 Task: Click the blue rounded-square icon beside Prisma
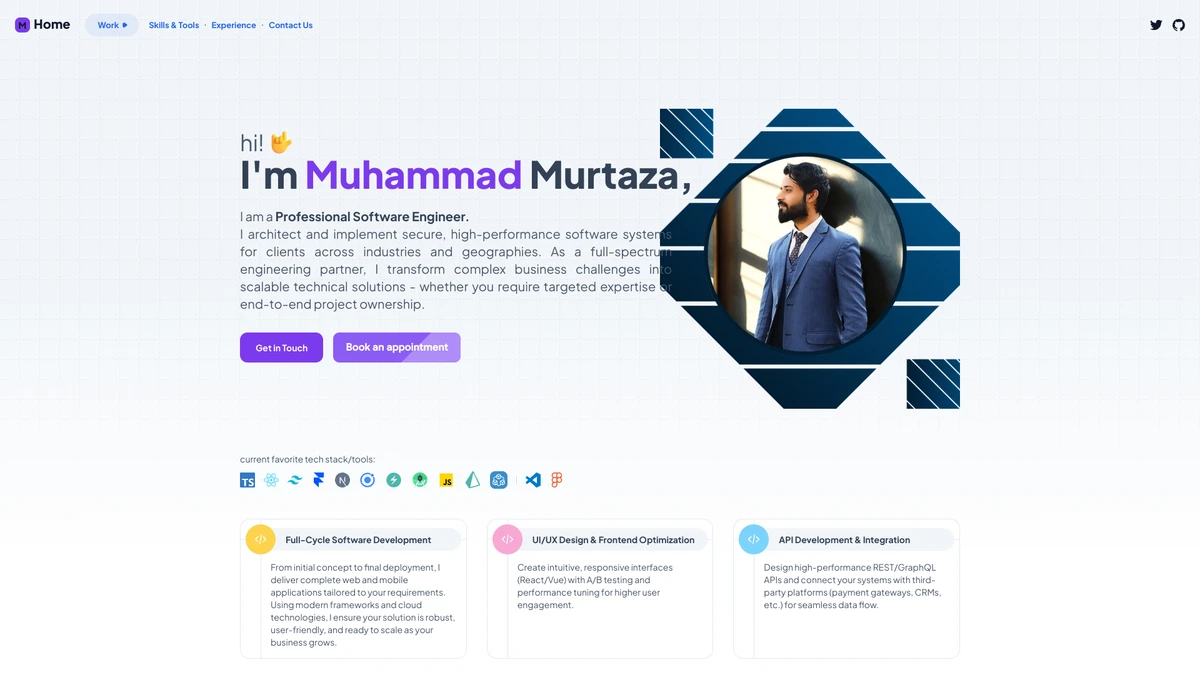click(499, 481)
